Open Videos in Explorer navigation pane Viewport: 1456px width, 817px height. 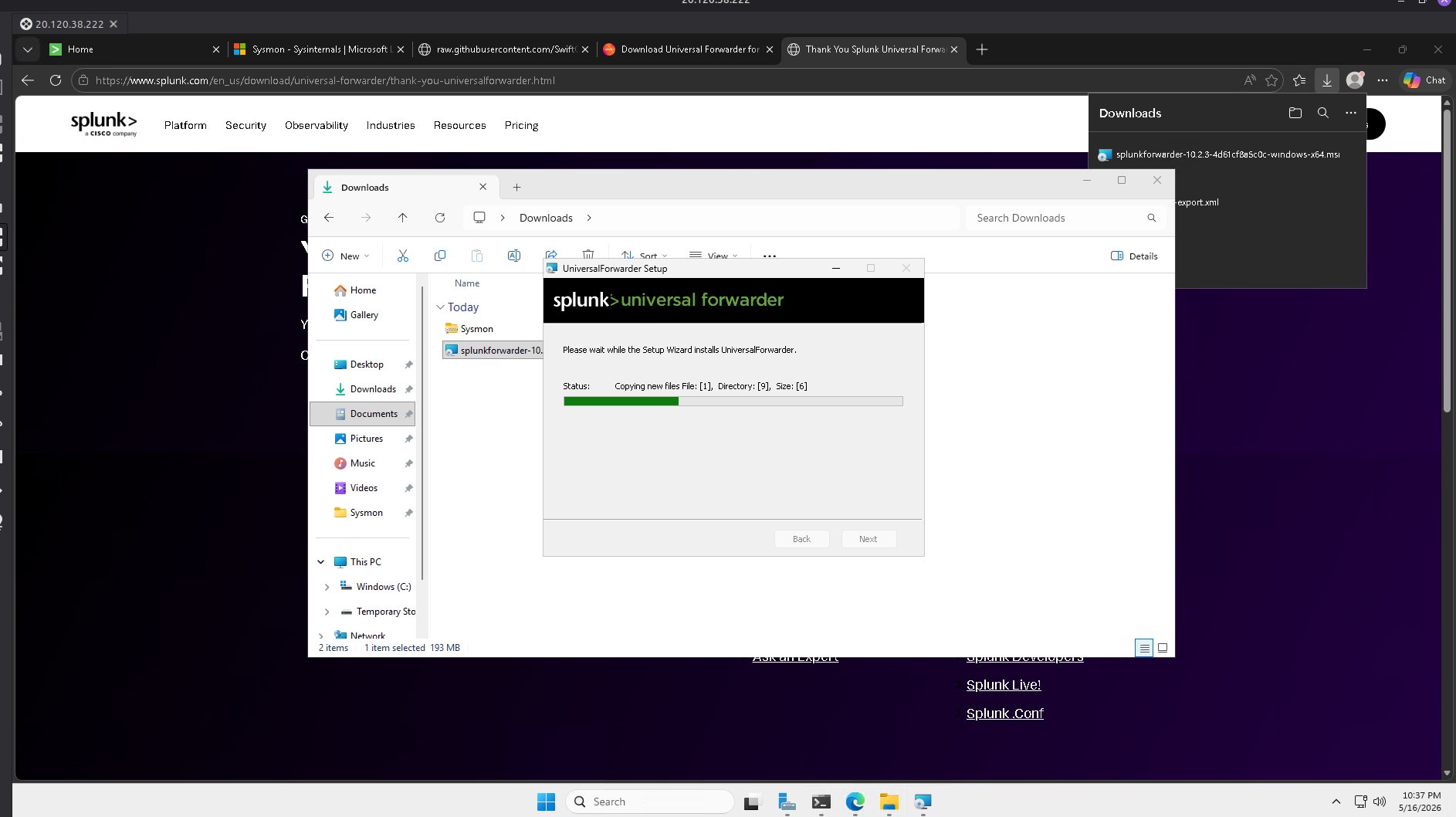click(364, 488)
